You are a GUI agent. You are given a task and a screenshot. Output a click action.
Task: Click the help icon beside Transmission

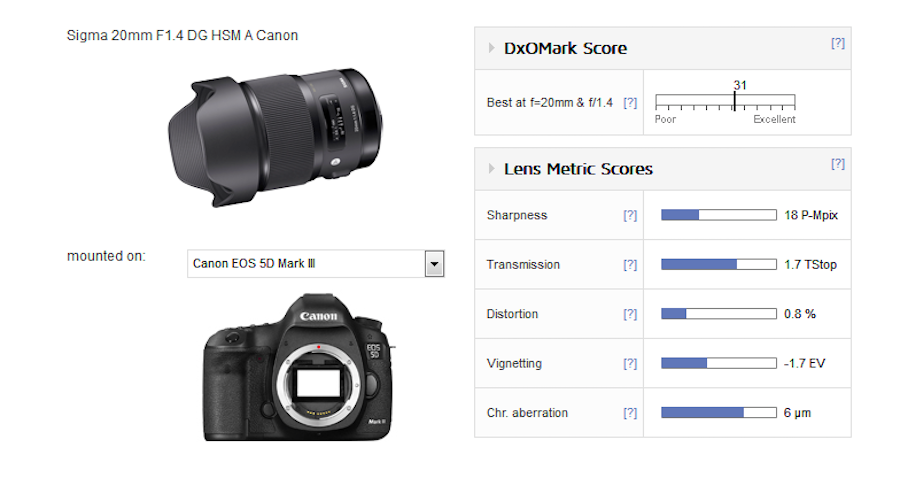tap(630, 265)
